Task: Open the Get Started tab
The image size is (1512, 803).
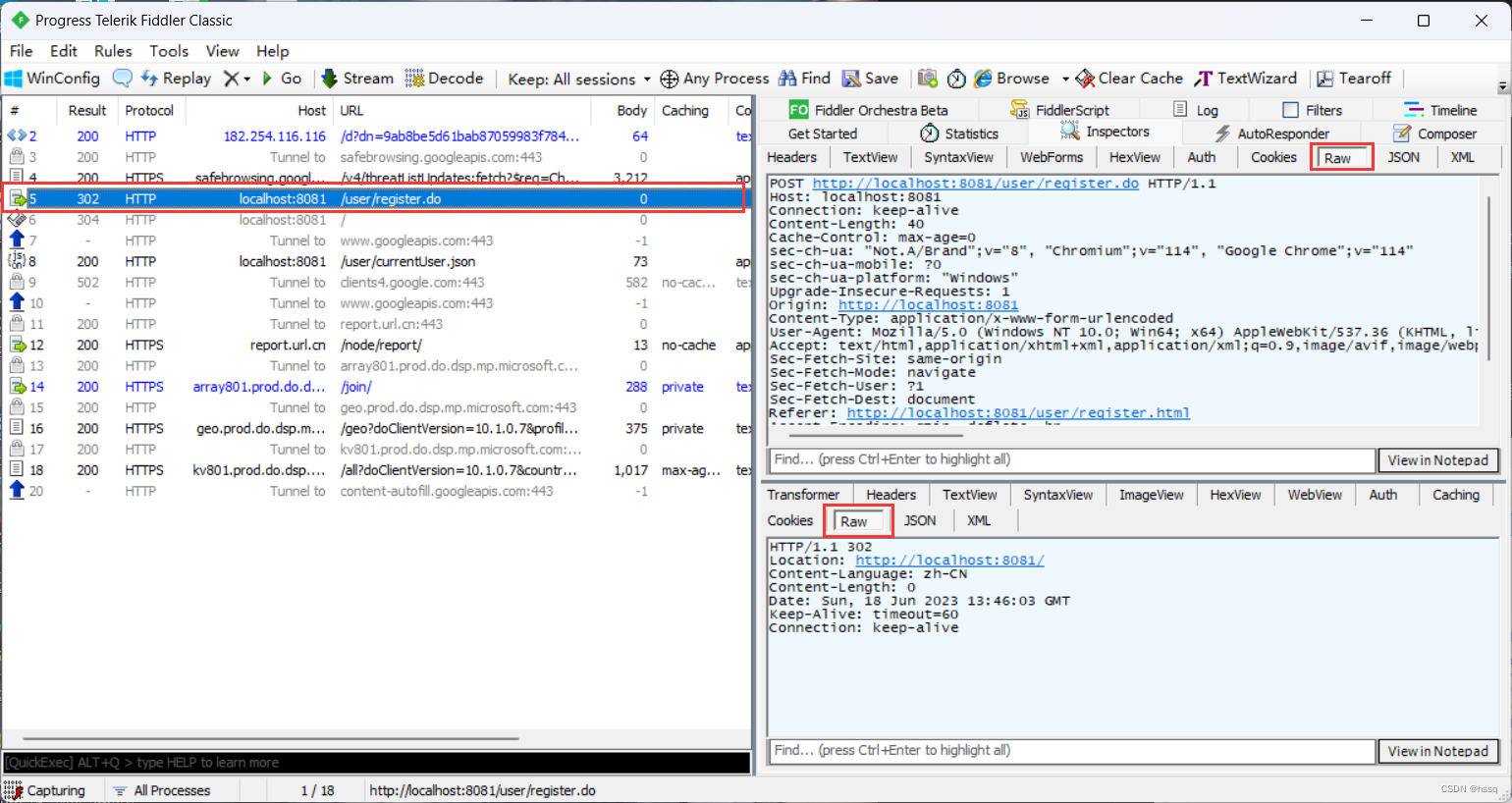Action: pyautogui.click(x=823, y=134)
